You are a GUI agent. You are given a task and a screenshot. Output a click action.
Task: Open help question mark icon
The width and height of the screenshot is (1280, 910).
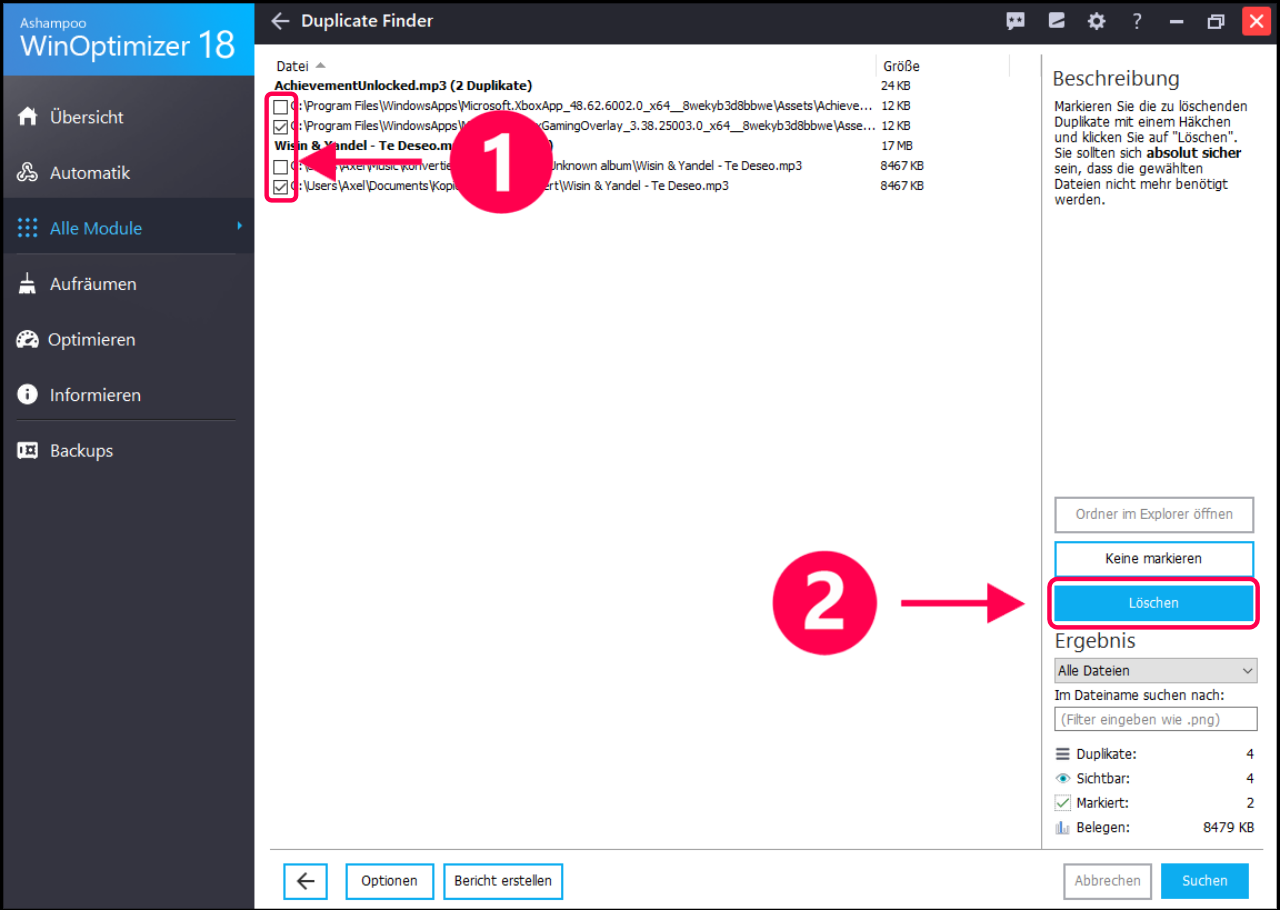click(1137, 21)
